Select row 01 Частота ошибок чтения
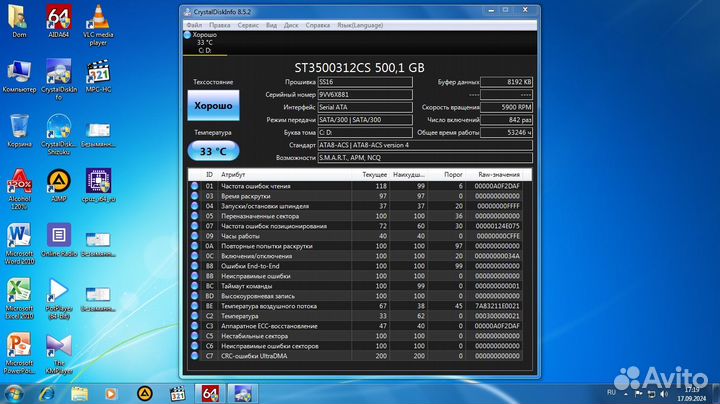The height and width of the screenshot is (404, 720). click(x=356, y=186)
